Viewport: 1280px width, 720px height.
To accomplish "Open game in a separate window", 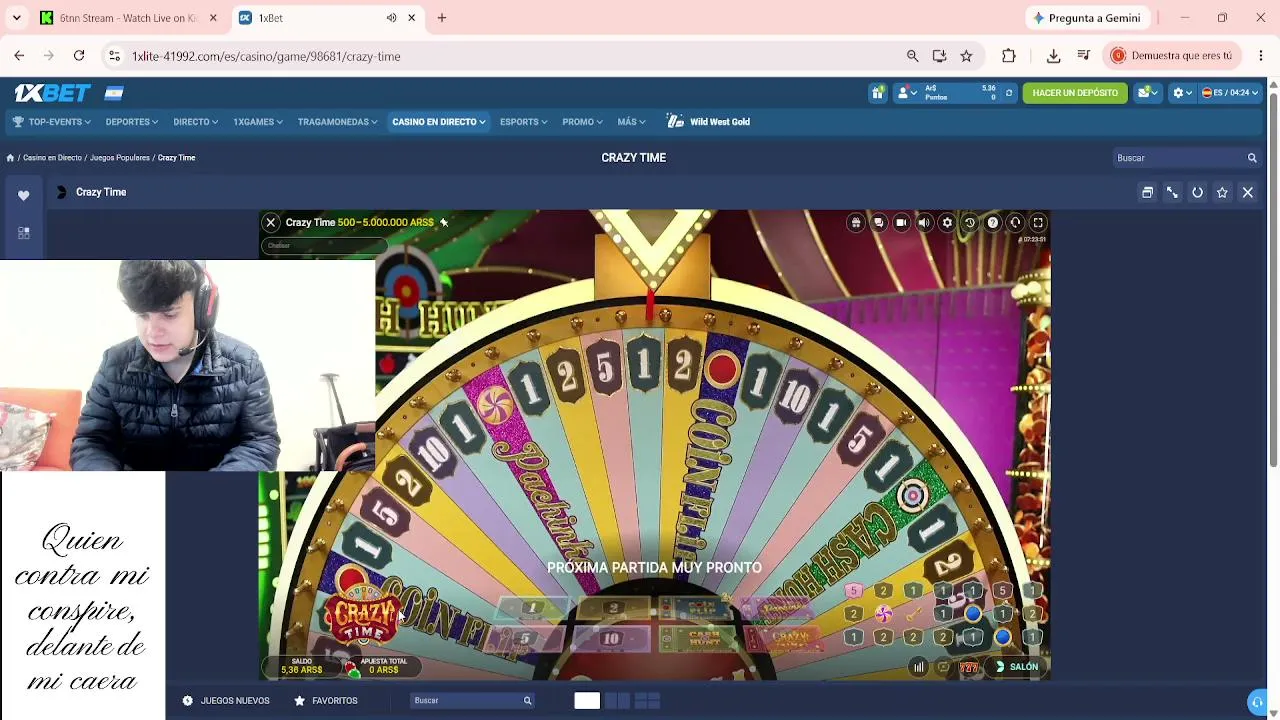I will [1147, 192].
